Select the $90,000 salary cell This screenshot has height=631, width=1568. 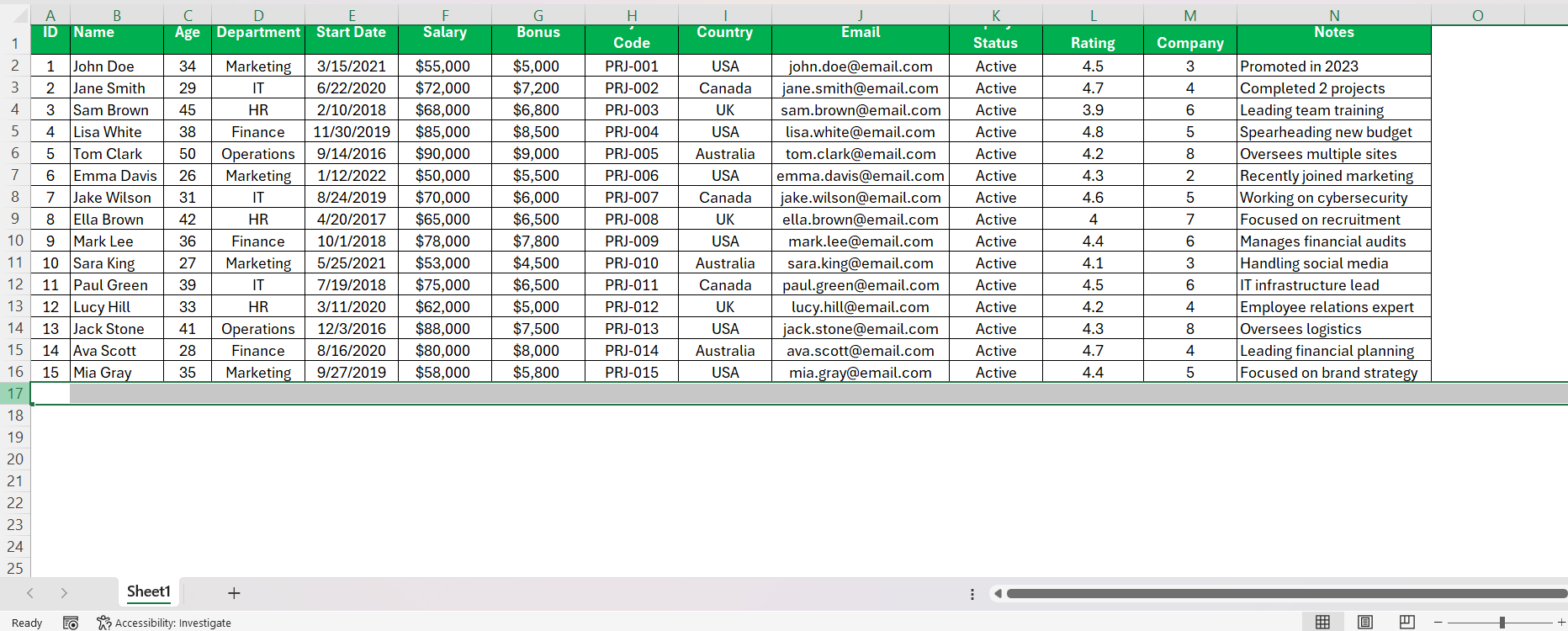click(445, 153)
